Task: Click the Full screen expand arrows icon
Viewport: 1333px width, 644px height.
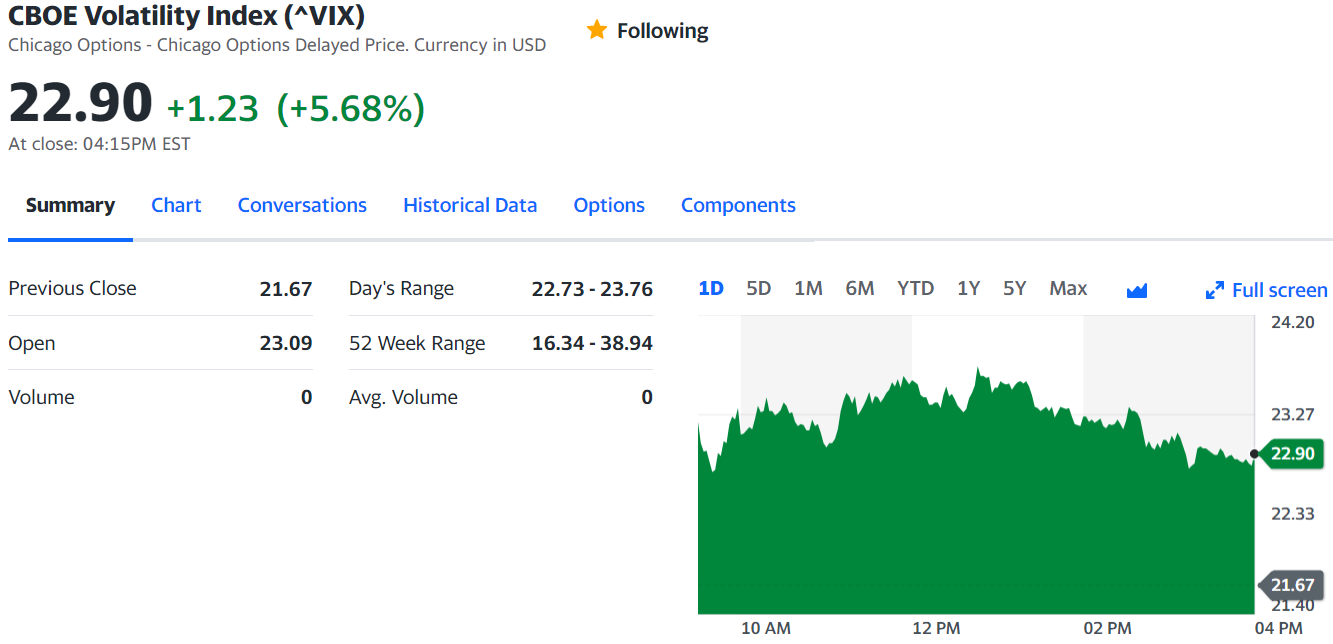Action: [1215, 291]
